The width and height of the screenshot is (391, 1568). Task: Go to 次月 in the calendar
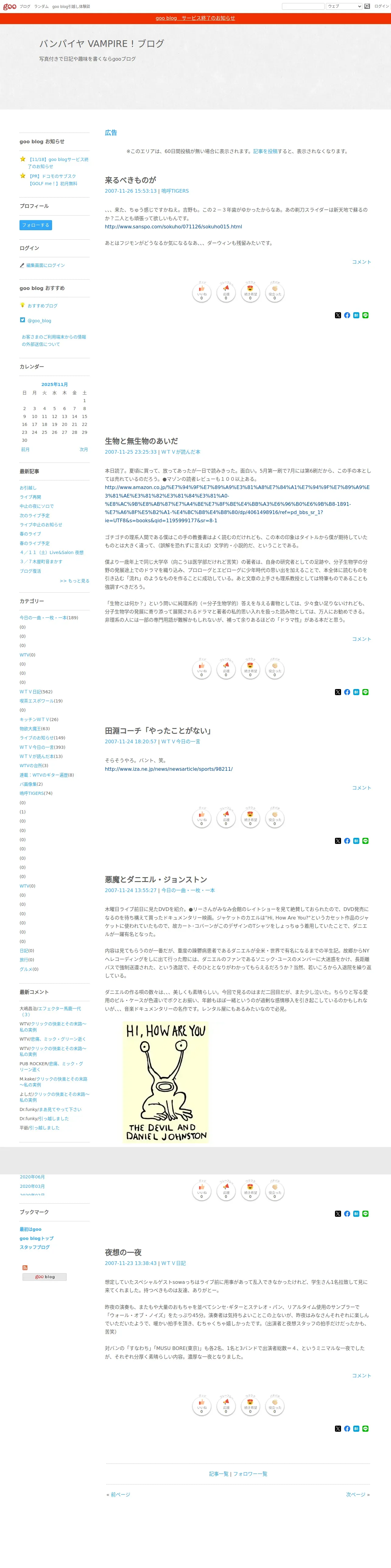click(x=83, y=450)
